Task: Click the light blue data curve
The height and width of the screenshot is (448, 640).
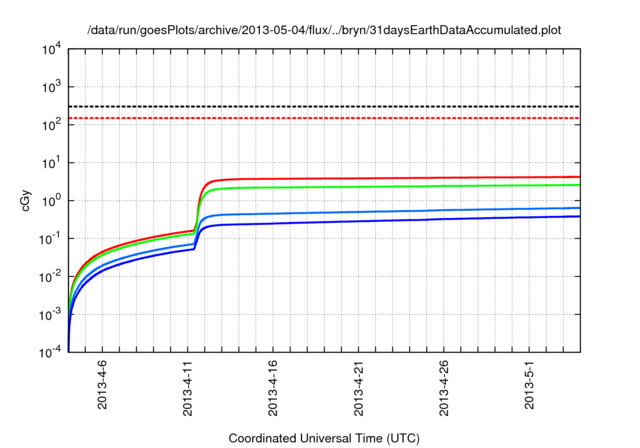Action: 400,212
